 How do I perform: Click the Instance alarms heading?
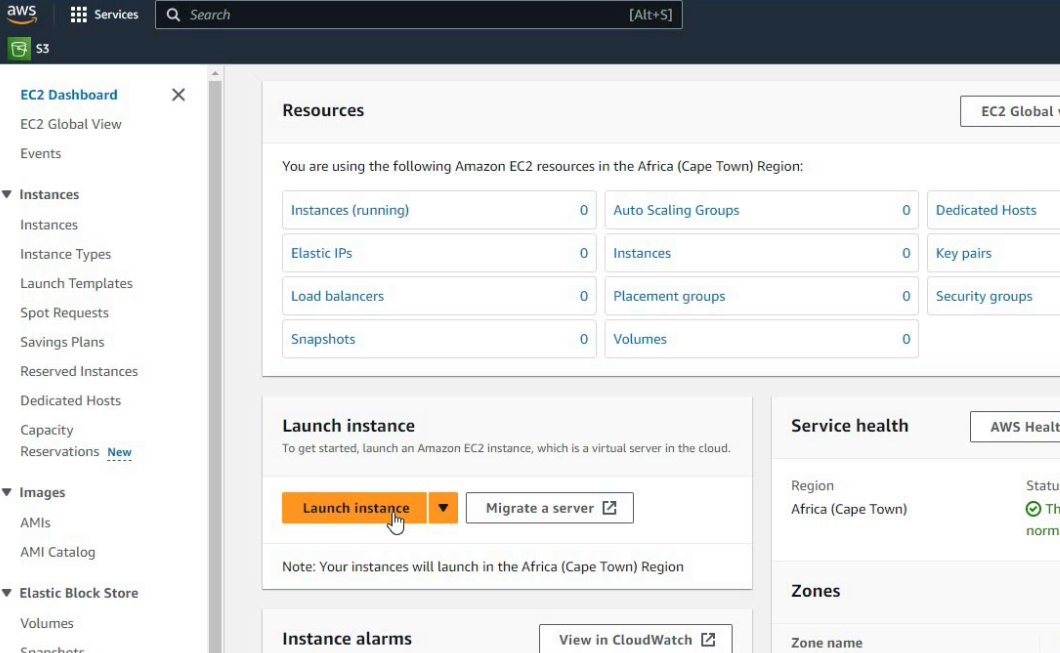point(347,639)
